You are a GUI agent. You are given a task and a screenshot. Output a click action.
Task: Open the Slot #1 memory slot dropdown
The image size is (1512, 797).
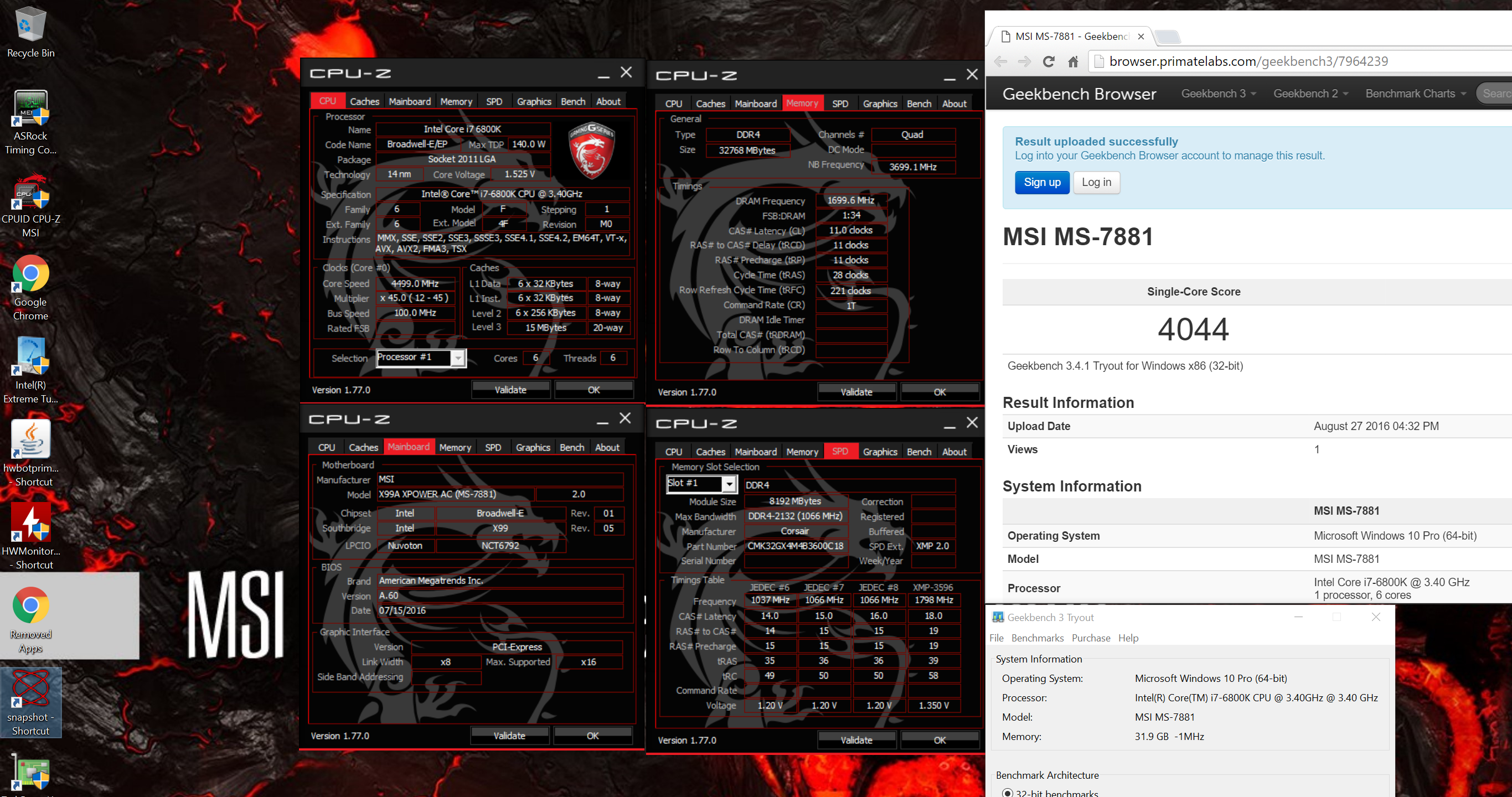coord(729,484)
